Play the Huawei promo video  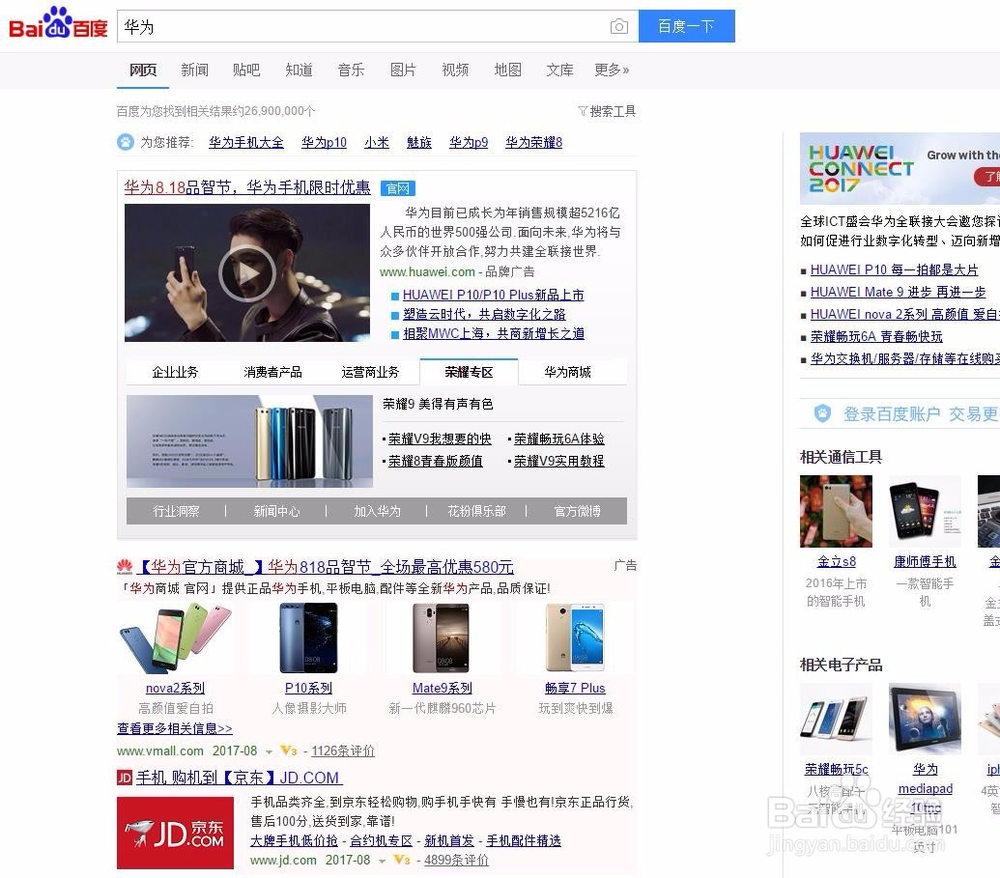click(x=247, y=273)
